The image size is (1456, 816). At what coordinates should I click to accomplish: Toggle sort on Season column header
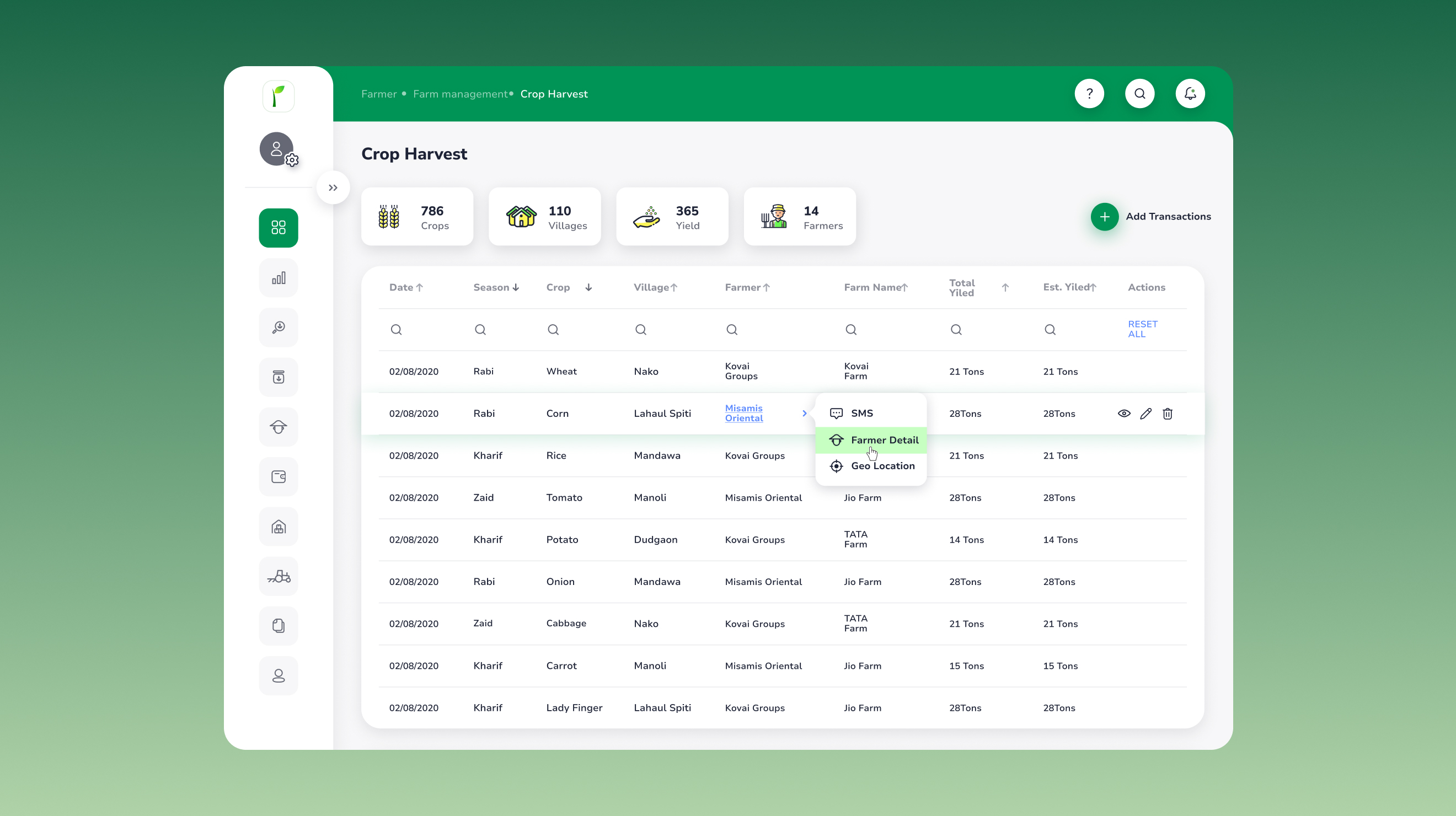click(x=516, y=288)
